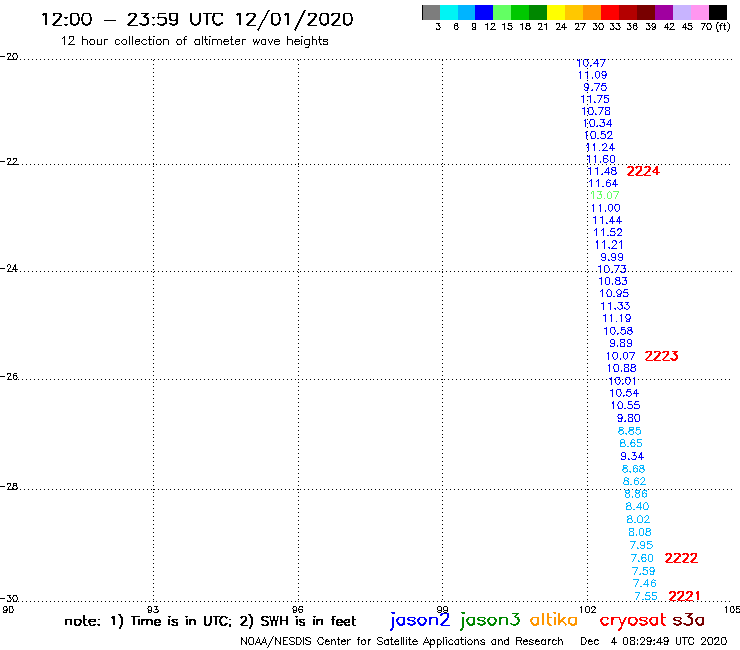
Task: Select the value 7.60 beside 2222
Action: coord(642,558)
